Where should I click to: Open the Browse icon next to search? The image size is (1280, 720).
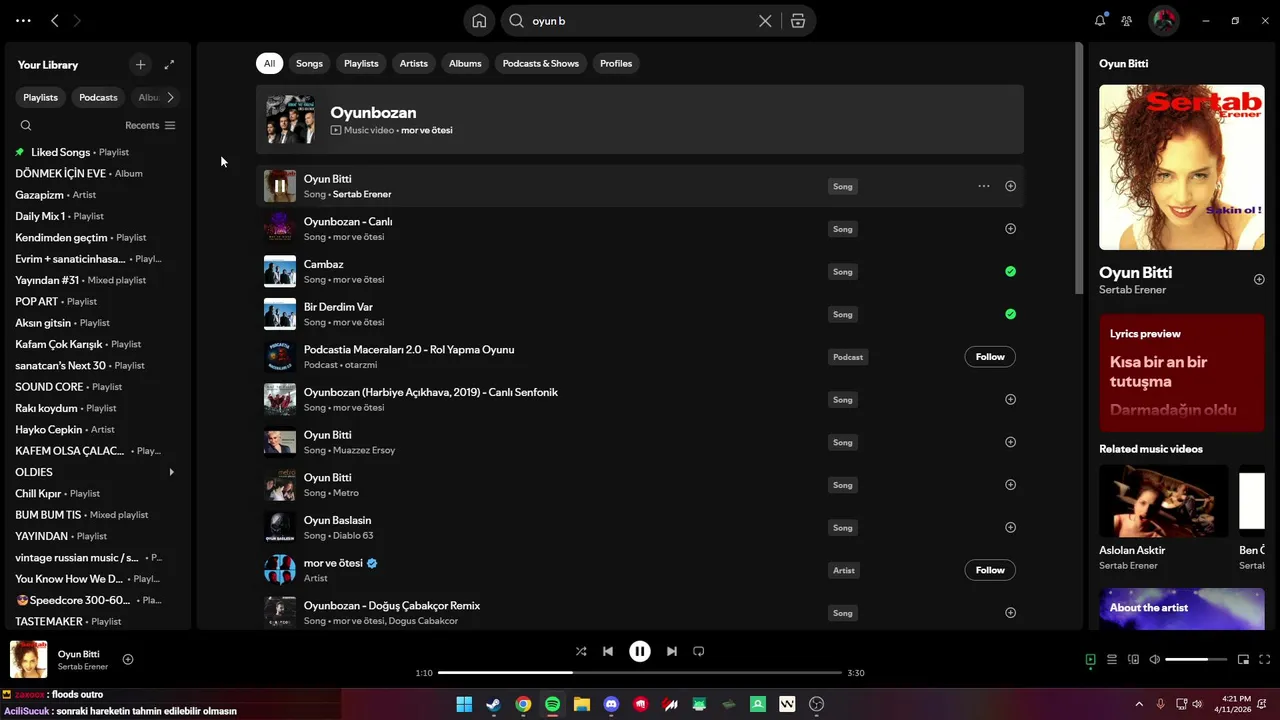pos(798,21)
